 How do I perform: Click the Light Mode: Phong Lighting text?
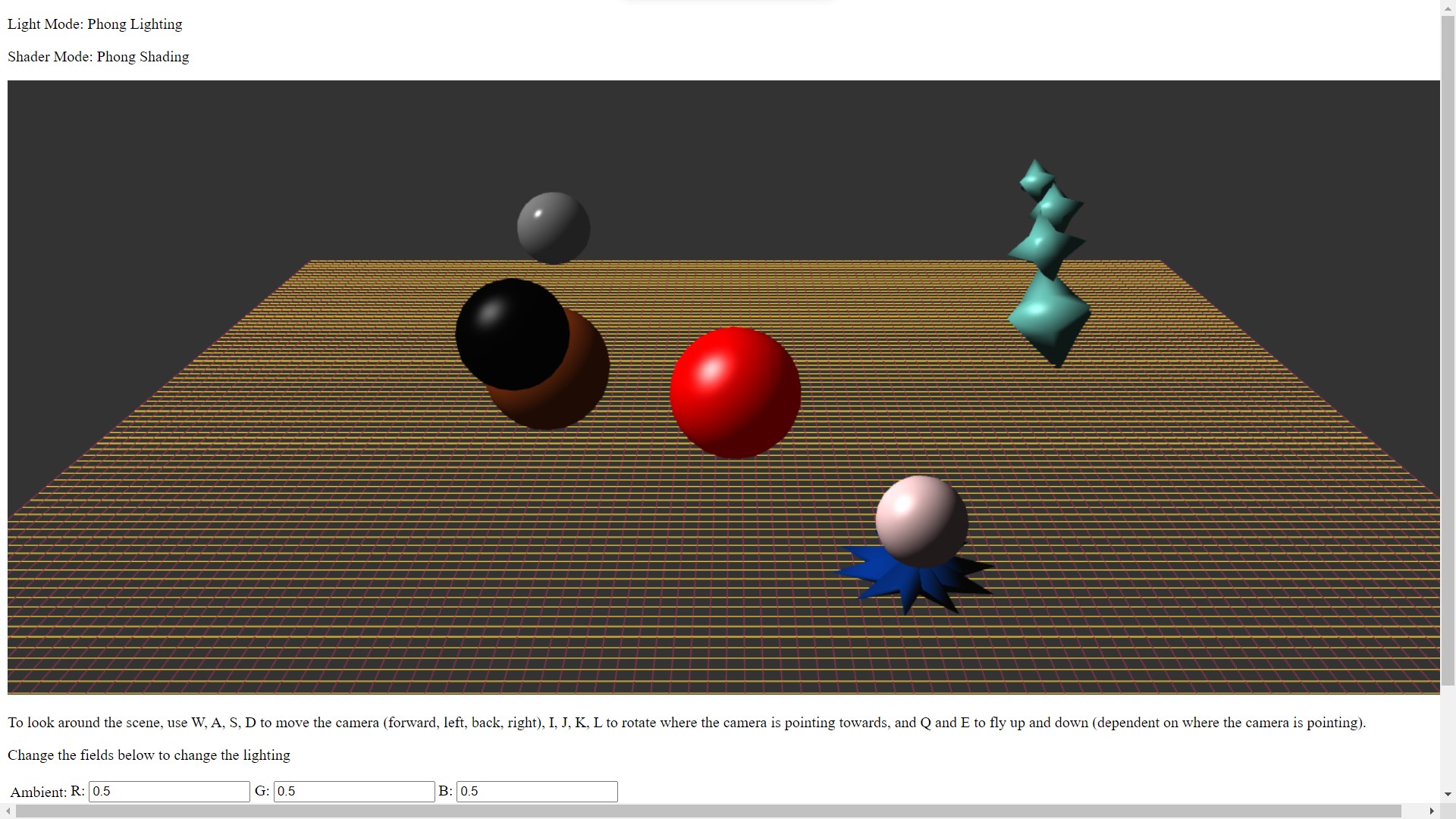pos(94,24)
